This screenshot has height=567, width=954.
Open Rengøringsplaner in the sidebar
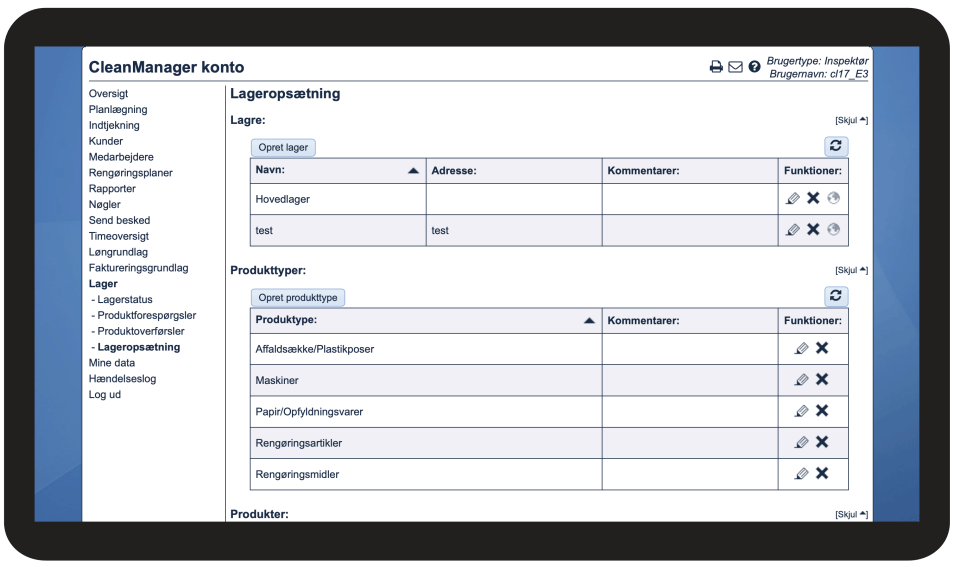[x=131, y=173]
